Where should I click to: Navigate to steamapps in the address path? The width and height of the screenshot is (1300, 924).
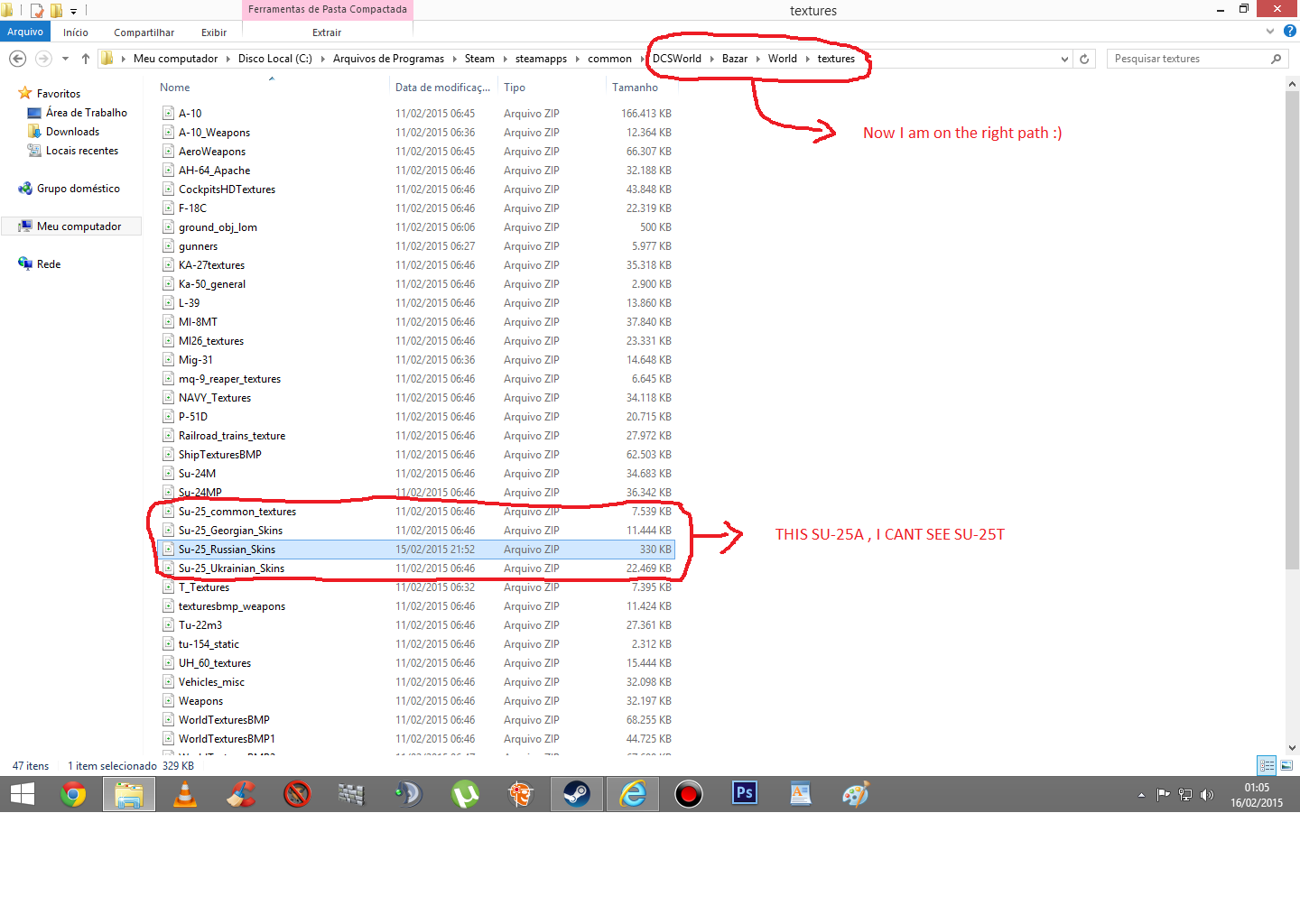pyautogui.click(x=541, y=59)
